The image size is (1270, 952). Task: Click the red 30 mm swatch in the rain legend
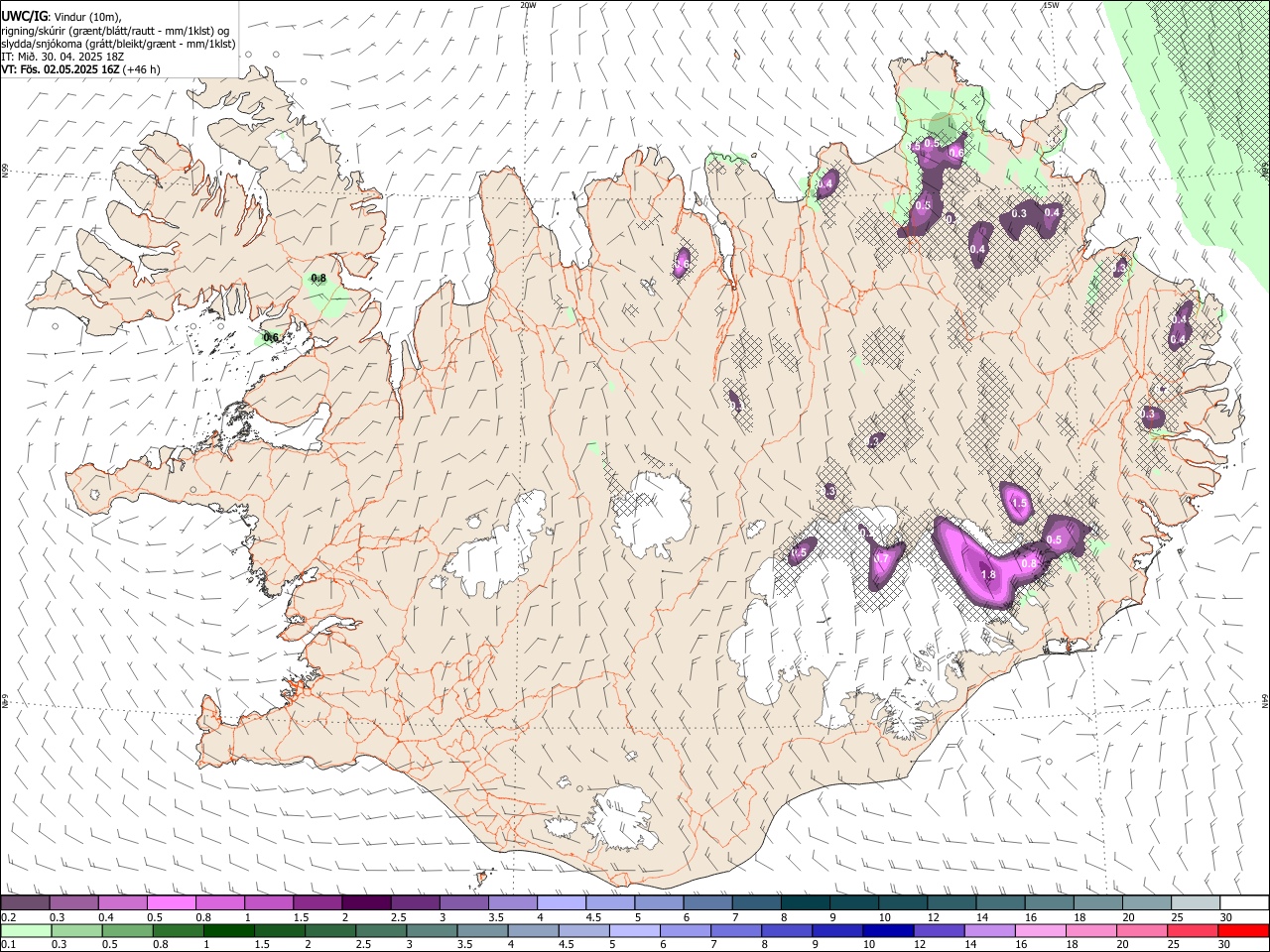(x=1243, y=931)
